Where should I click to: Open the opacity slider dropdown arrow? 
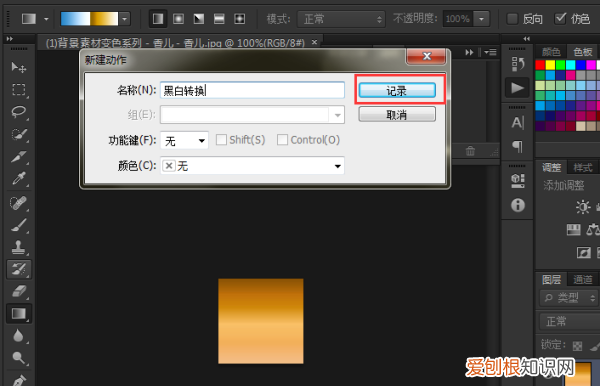pos(481,18)
